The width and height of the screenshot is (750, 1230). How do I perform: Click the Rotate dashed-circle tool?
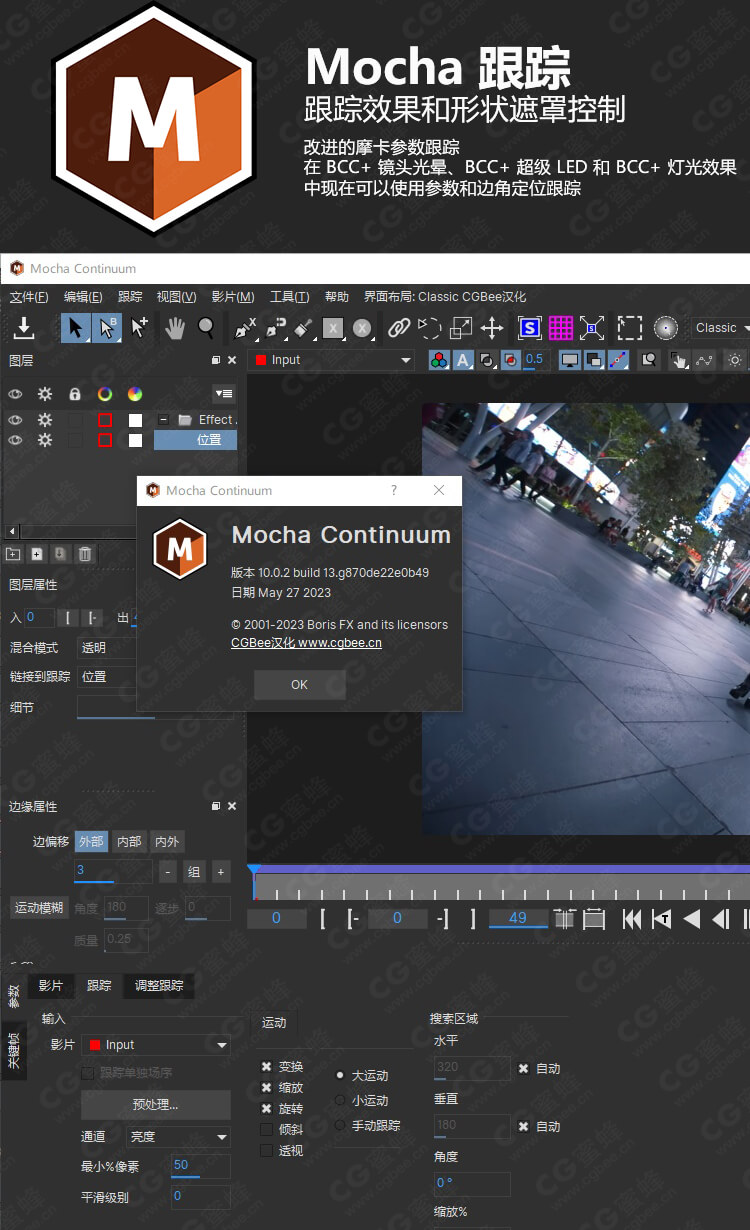click(x=430, y=327)
